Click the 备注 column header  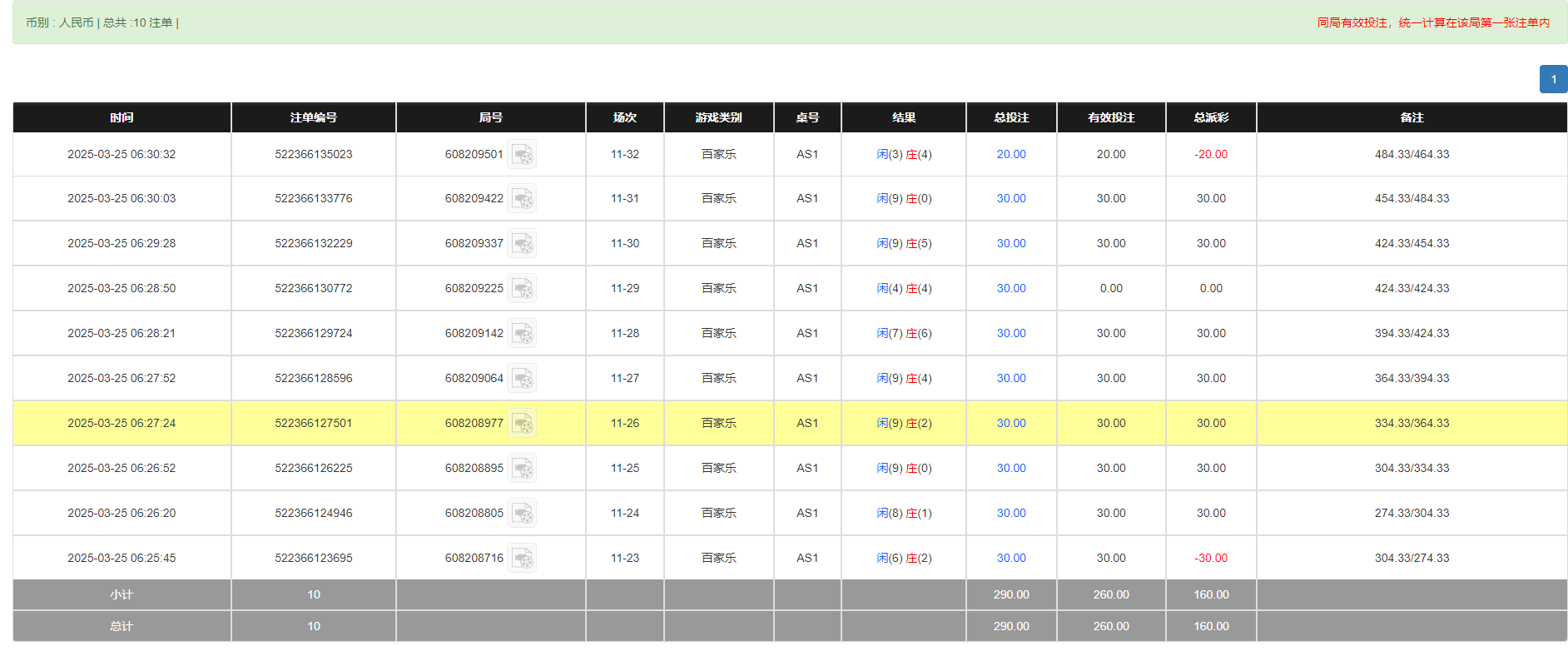tap(1411, 117)
